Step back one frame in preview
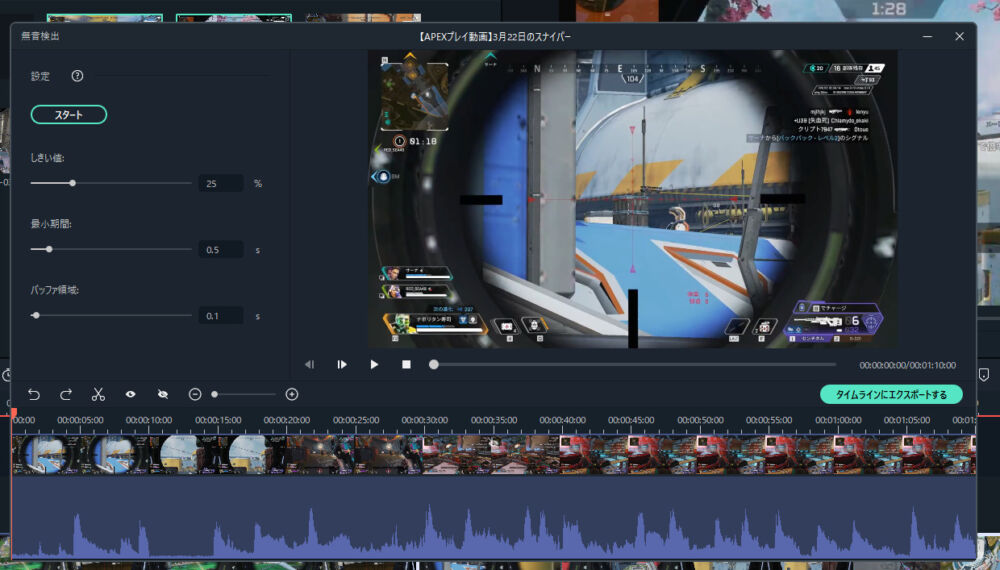 310,365
